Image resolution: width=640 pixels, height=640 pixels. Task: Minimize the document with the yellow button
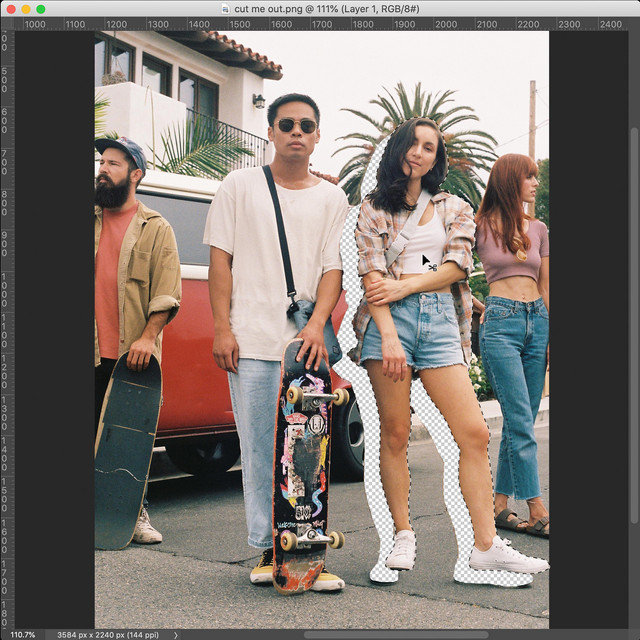26,9
